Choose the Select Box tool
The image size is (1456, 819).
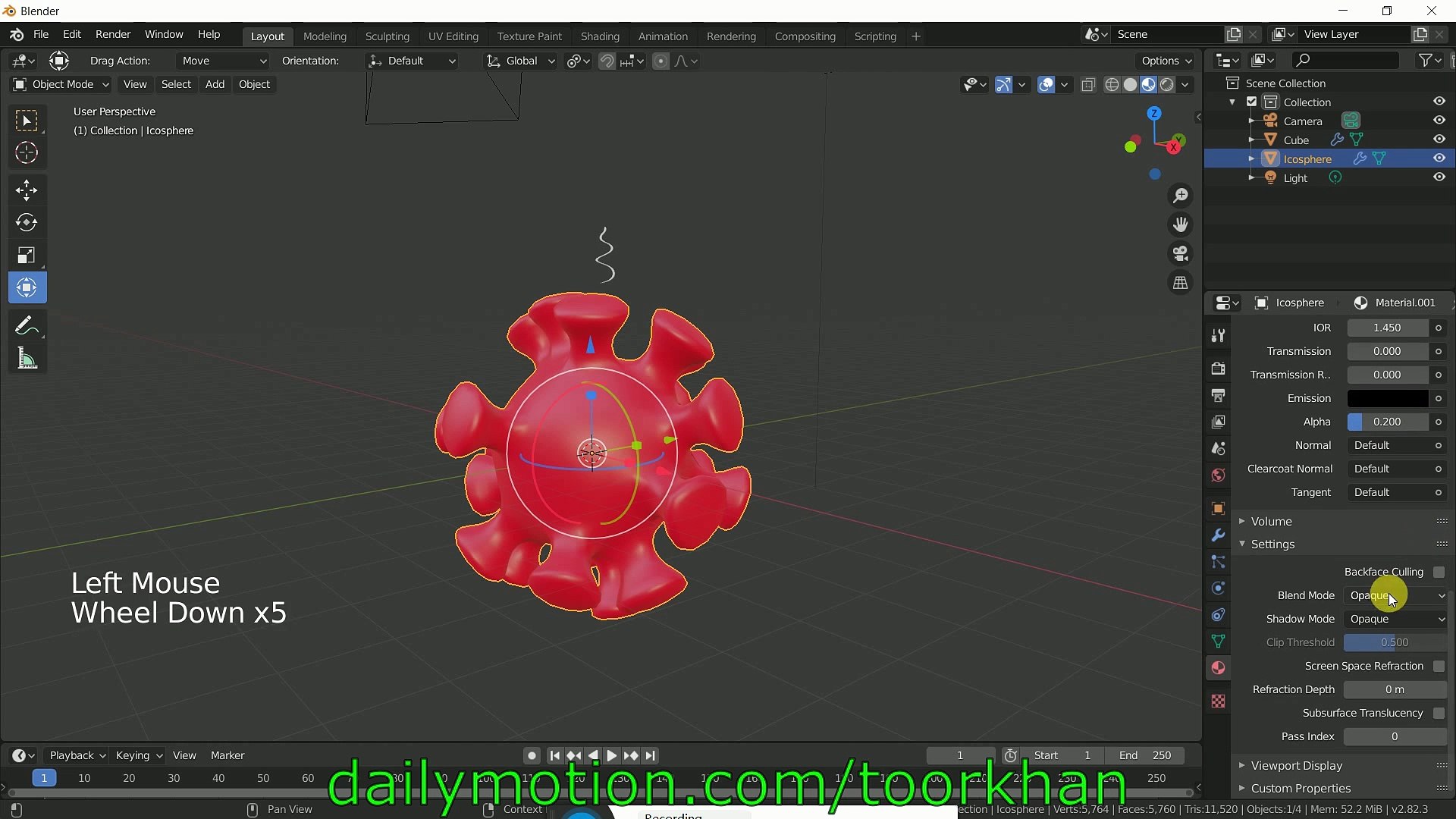pyautogui.click(x=27, y=121)
